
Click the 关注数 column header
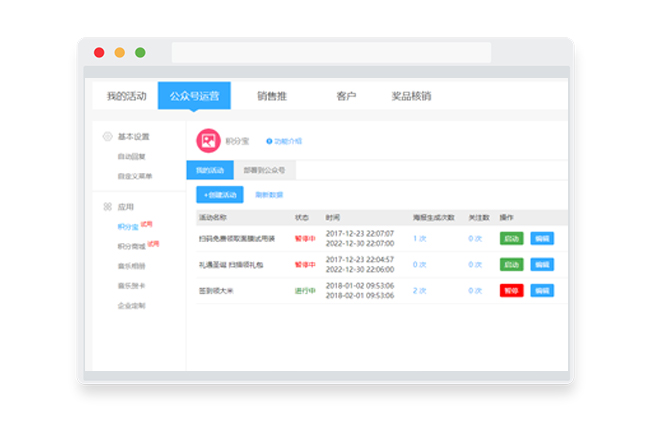click(x=479, y=218)
